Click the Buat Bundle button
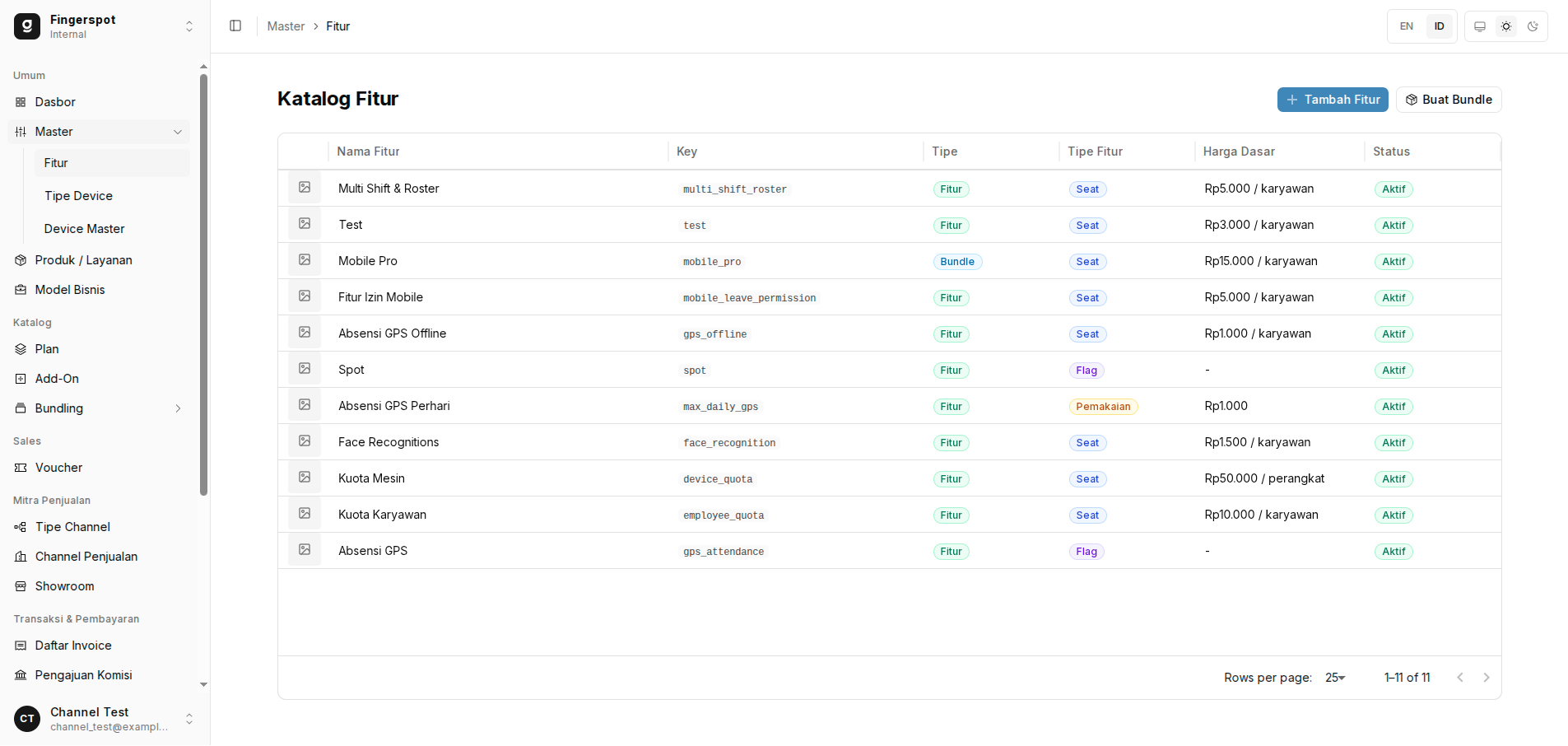The image size is (1568, 746). tap(1449, 100)
